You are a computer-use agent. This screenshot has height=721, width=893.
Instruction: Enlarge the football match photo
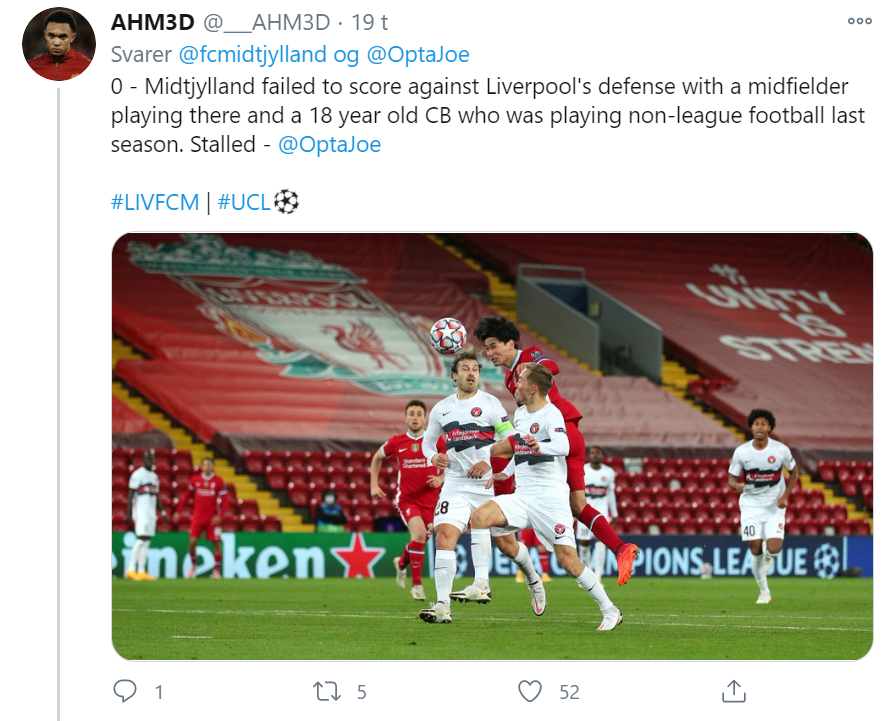[x=492, y=446]
